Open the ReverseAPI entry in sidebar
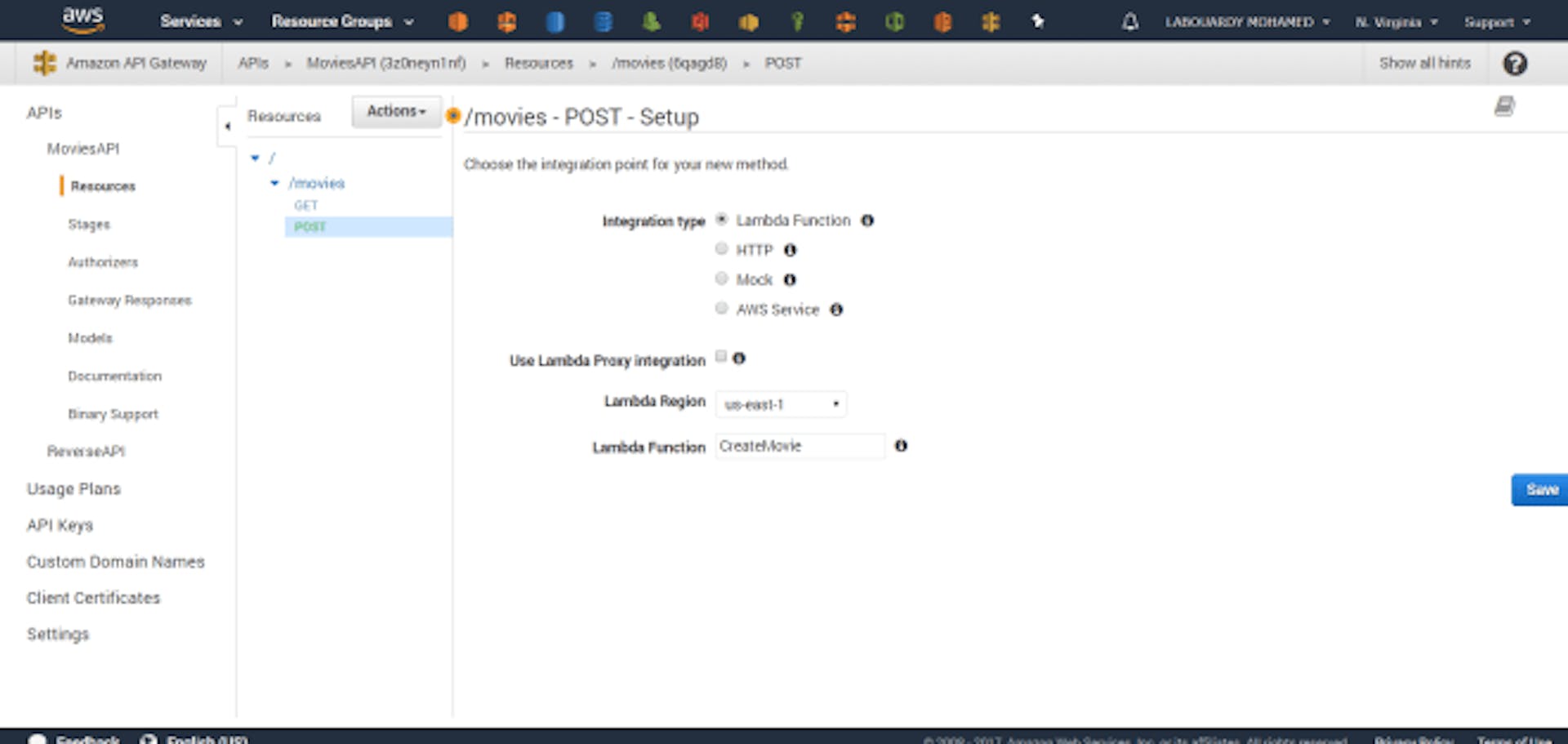This screenshot has height=744, width=1568. [x=86, y=451]
